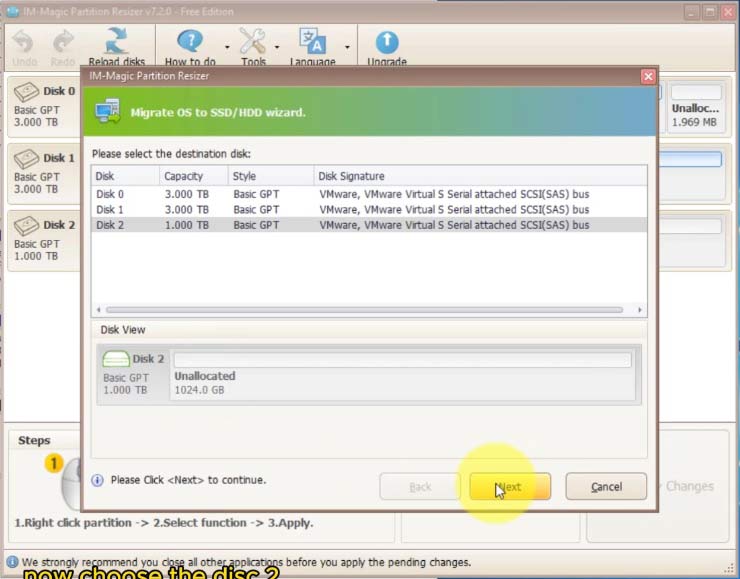The width and height of the screenshot is (740, 579).
Task: Click the Disk 1 partition bar behind dialog
Action: click(x=690, y=159)
